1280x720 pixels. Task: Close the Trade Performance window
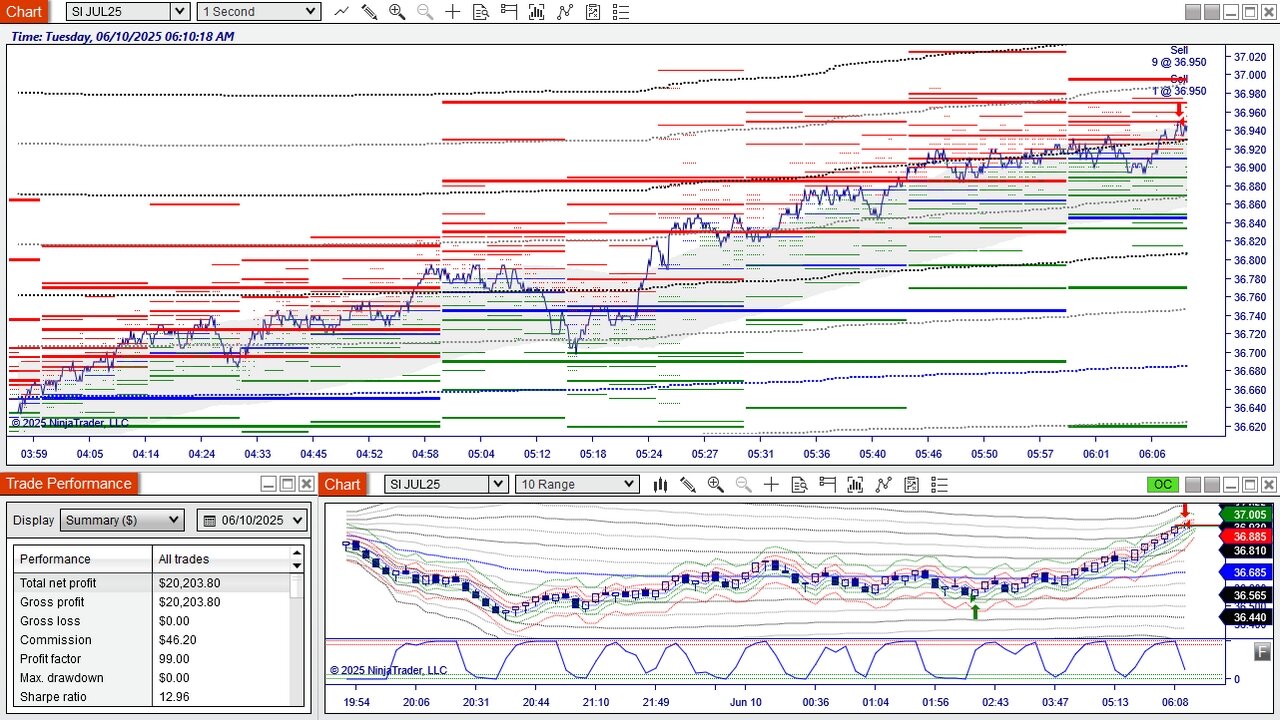tap(306, 484)
